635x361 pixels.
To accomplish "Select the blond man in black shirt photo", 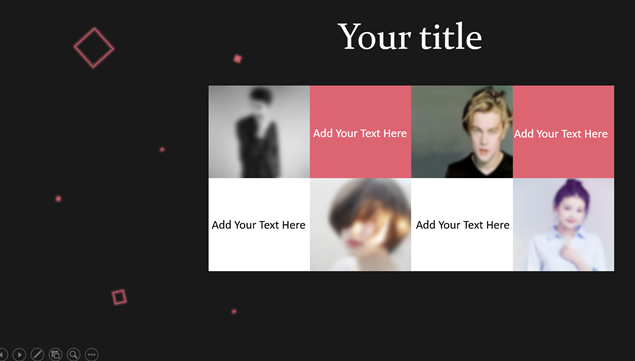I will point(462,132).
